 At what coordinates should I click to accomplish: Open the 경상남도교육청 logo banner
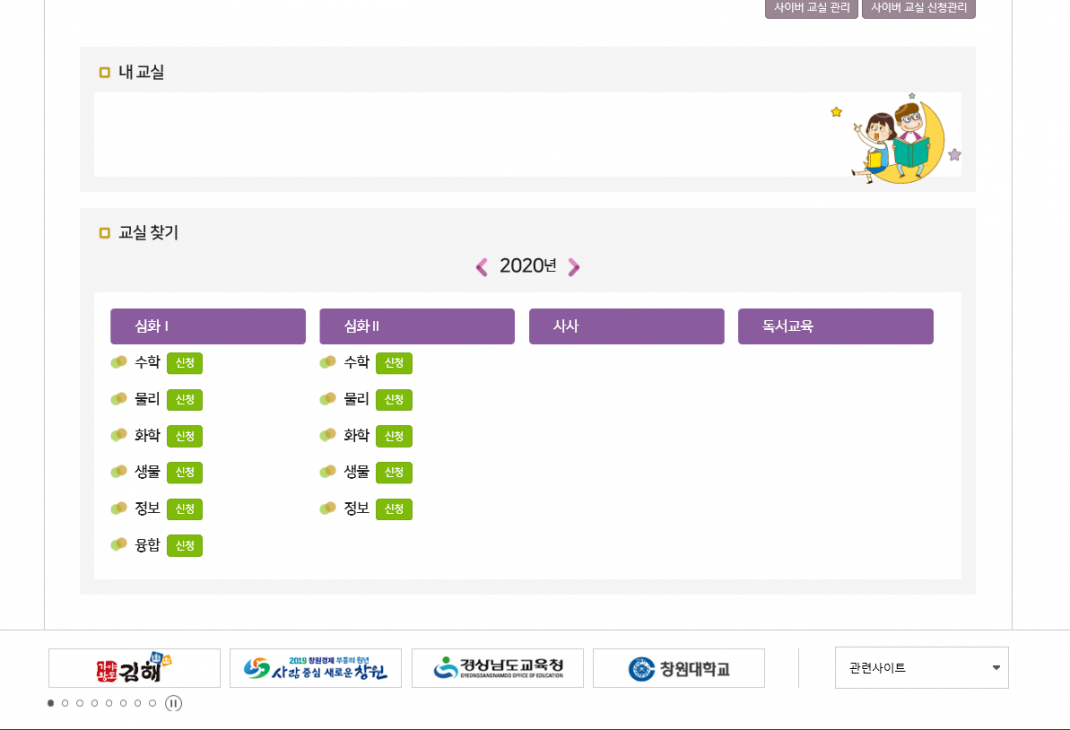click(x=497, y=668)
